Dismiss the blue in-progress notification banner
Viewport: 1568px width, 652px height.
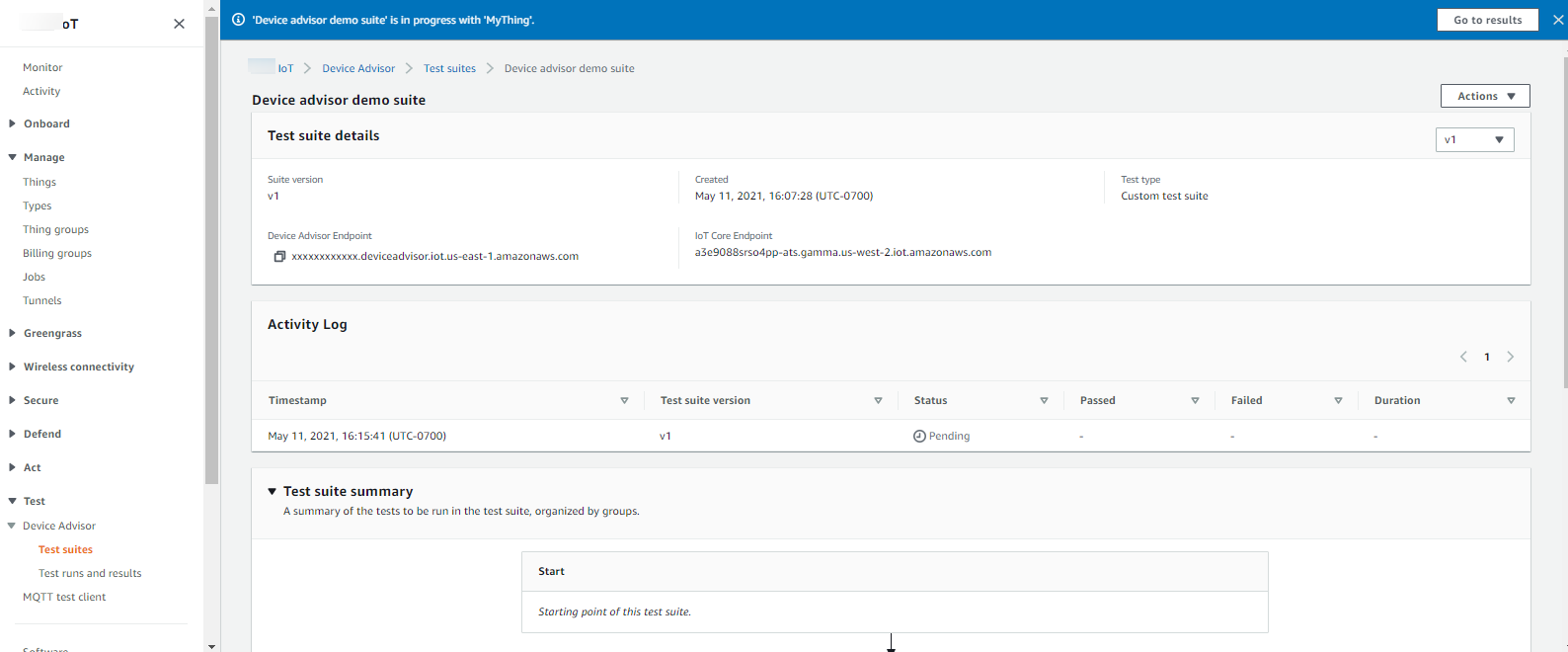pos(1558,20)
